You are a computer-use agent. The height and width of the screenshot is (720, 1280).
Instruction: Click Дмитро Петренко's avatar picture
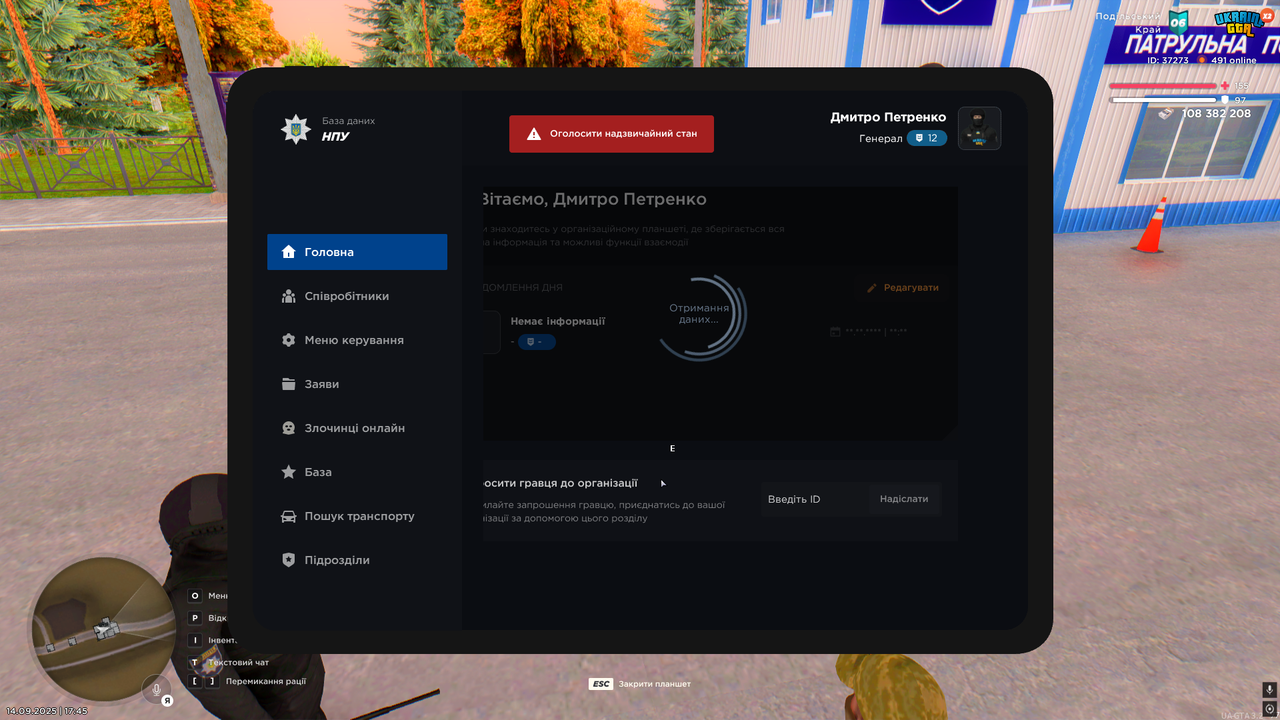[979, 128]
